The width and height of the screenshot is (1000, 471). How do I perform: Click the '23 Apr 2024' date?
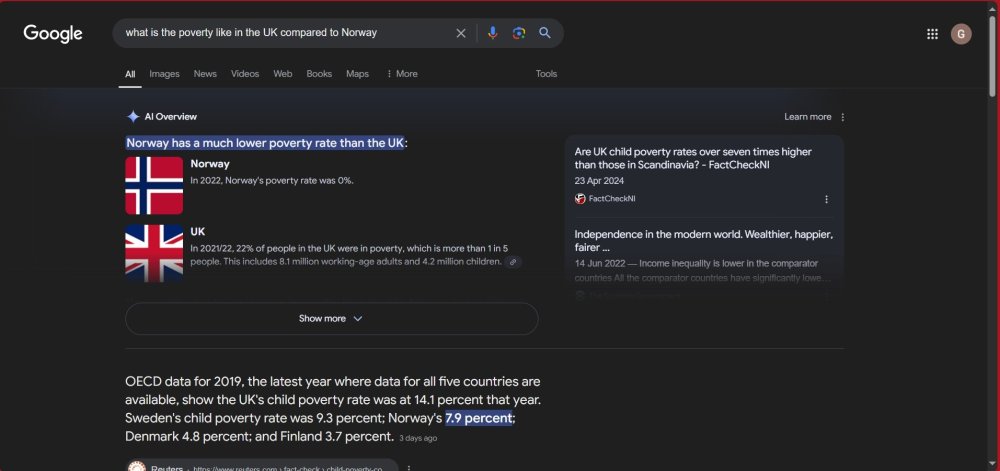coord(599,181)
